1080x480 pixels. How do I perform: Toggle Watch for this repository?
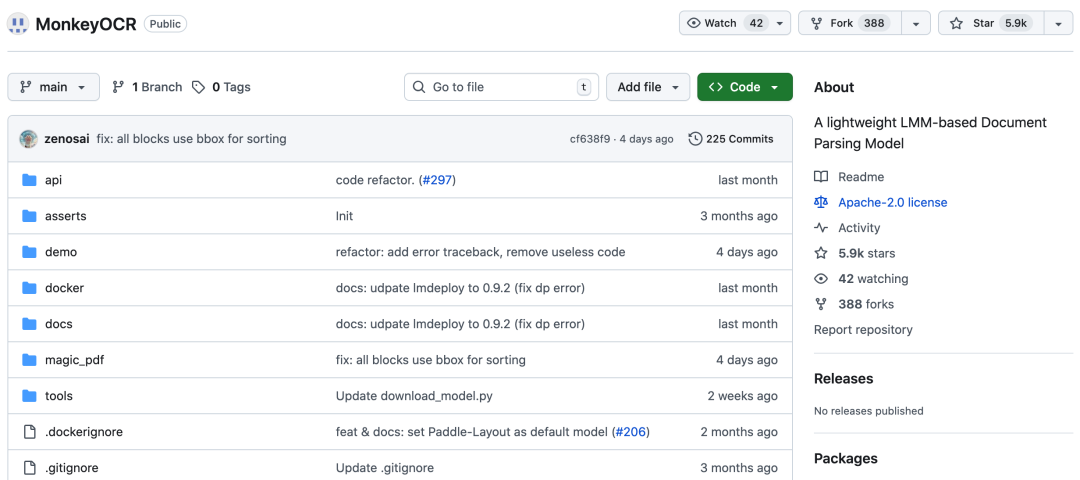725,23
